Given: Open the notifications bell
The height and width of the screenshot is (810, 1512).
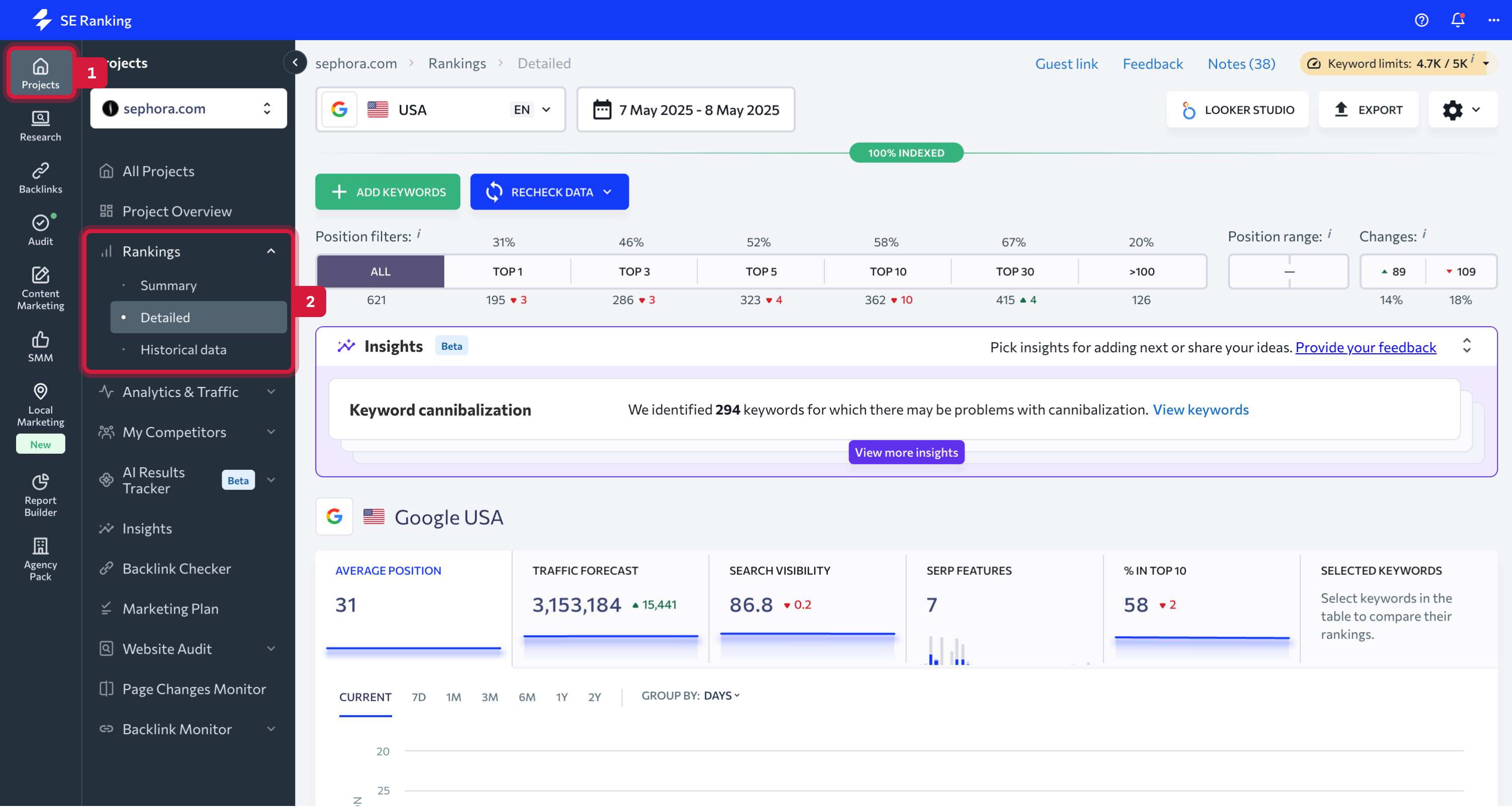Looking at the screenshot, I should 1457,20.
